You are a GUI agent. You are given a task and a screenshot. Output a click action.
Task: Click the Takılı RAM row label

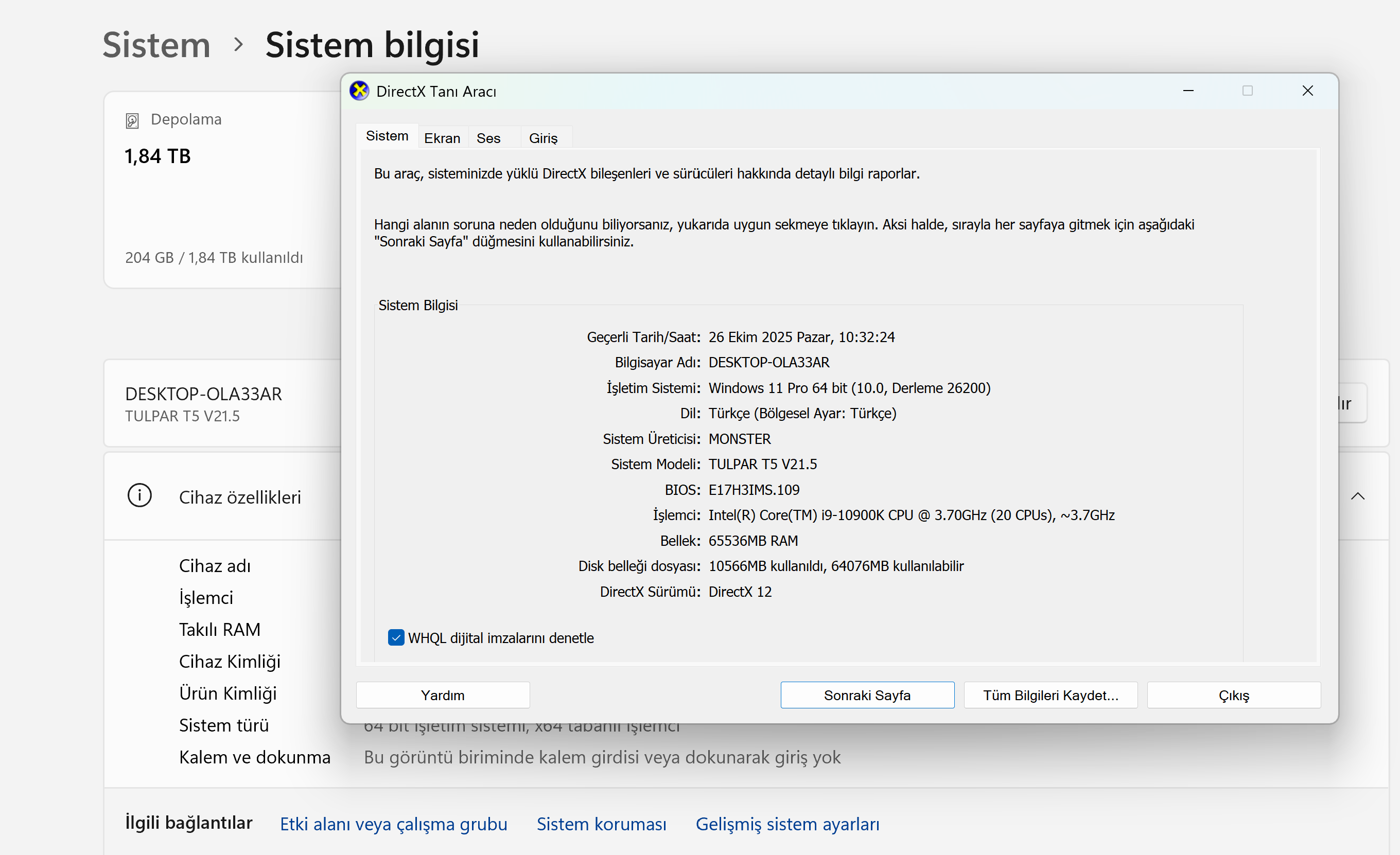[x=219, y=630]
